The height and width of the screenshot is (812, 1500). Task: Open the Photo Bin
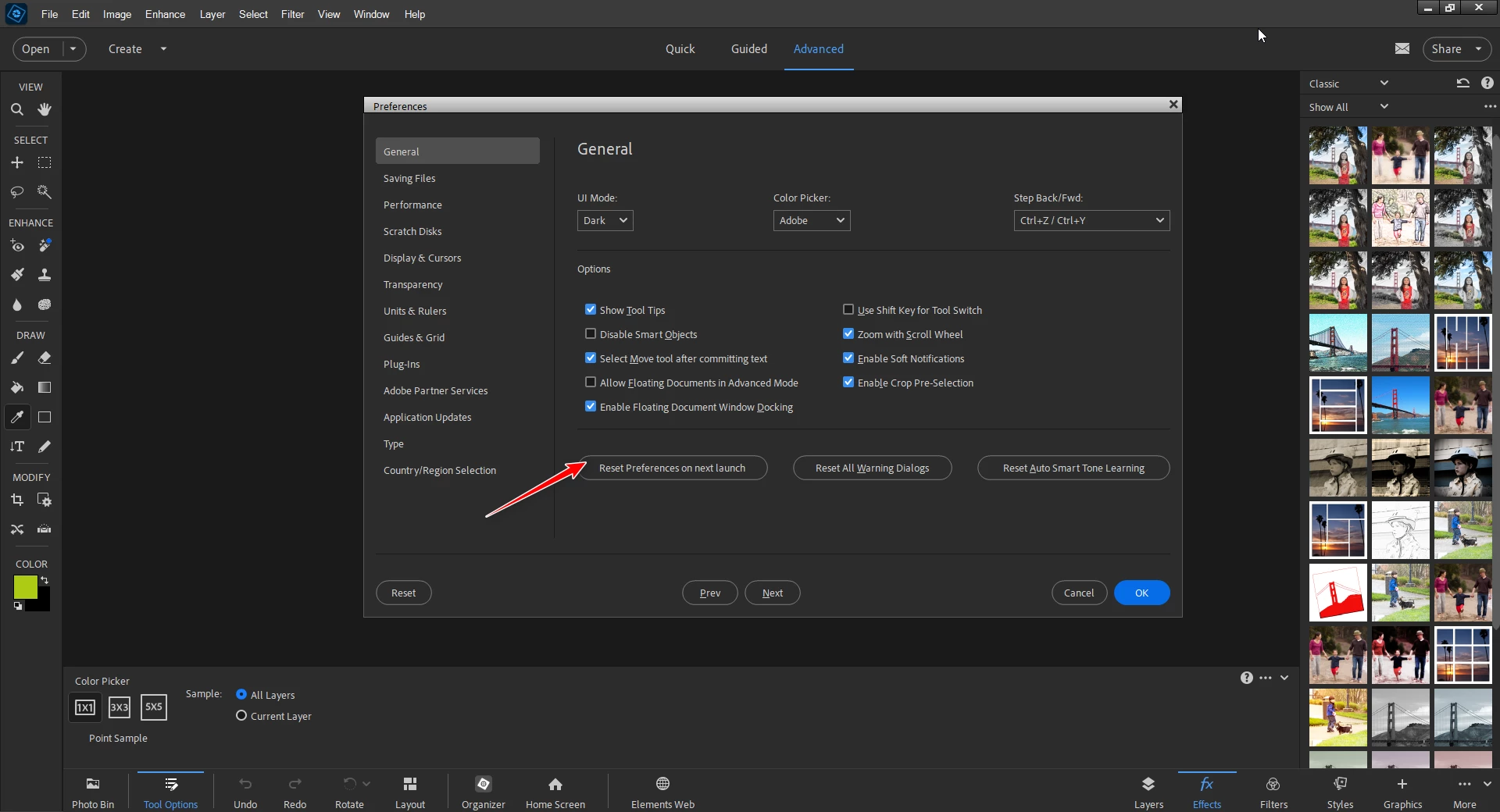[x=93, y=792]
